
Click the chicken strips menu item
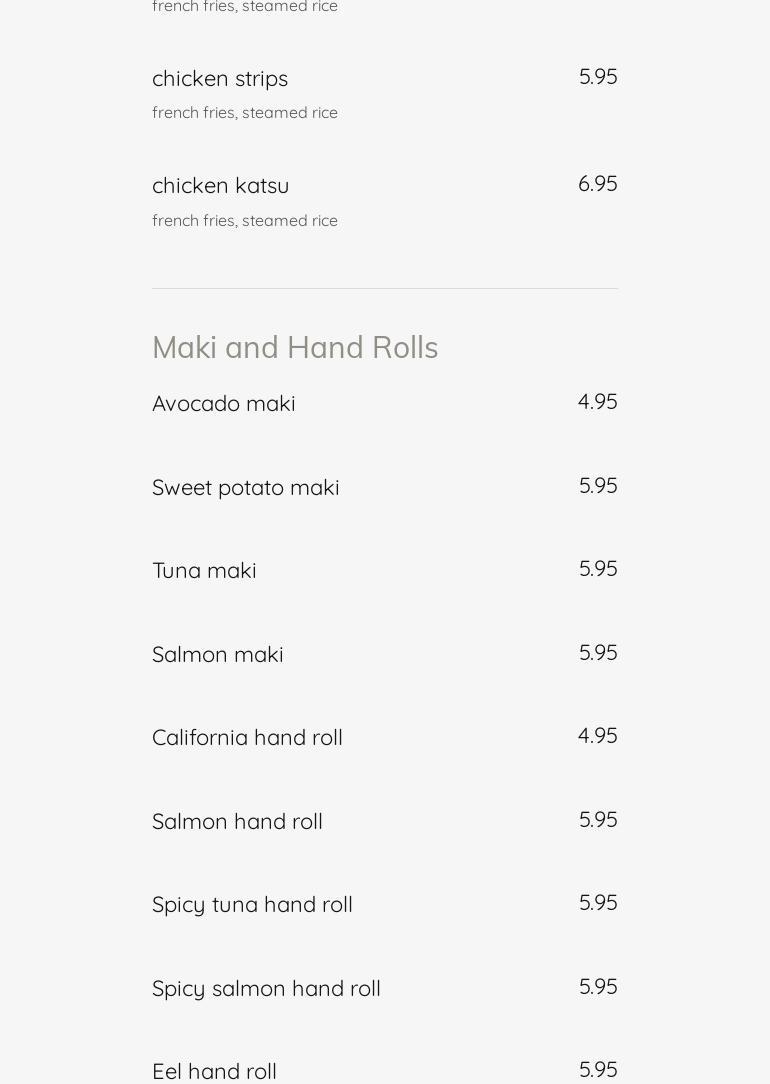(x=220, y=78)
